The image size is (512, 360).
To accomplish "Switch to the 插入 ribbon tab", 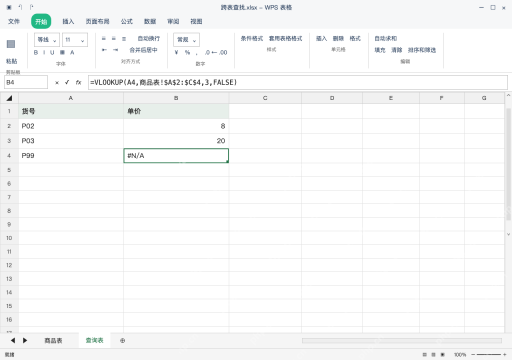I will (x=68, y=21).
